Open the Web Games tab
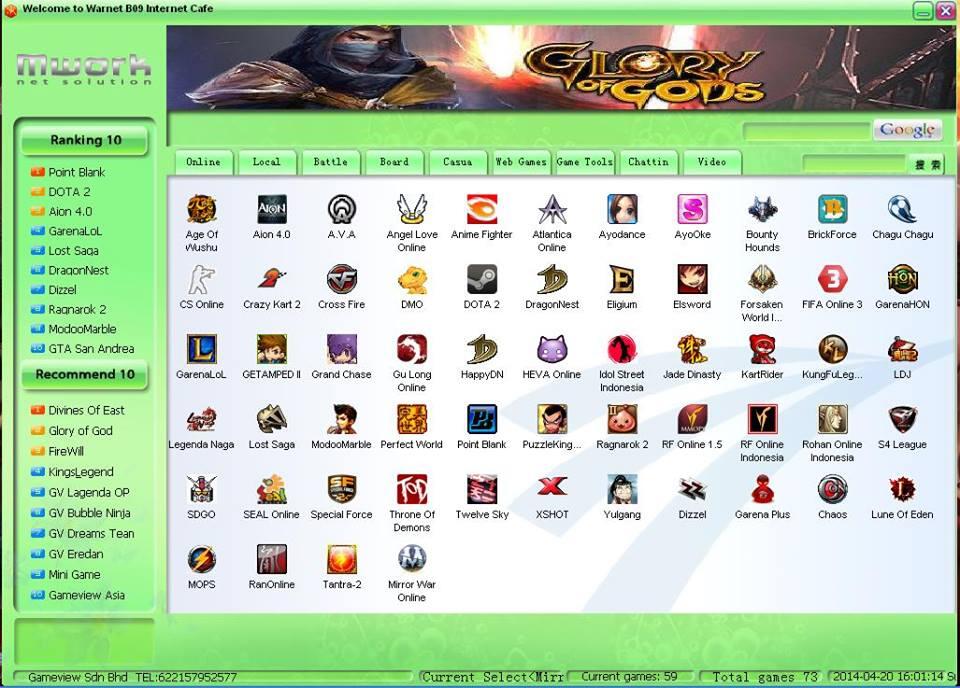The height and width of the screenshot is (688, 960). point(521,162)
